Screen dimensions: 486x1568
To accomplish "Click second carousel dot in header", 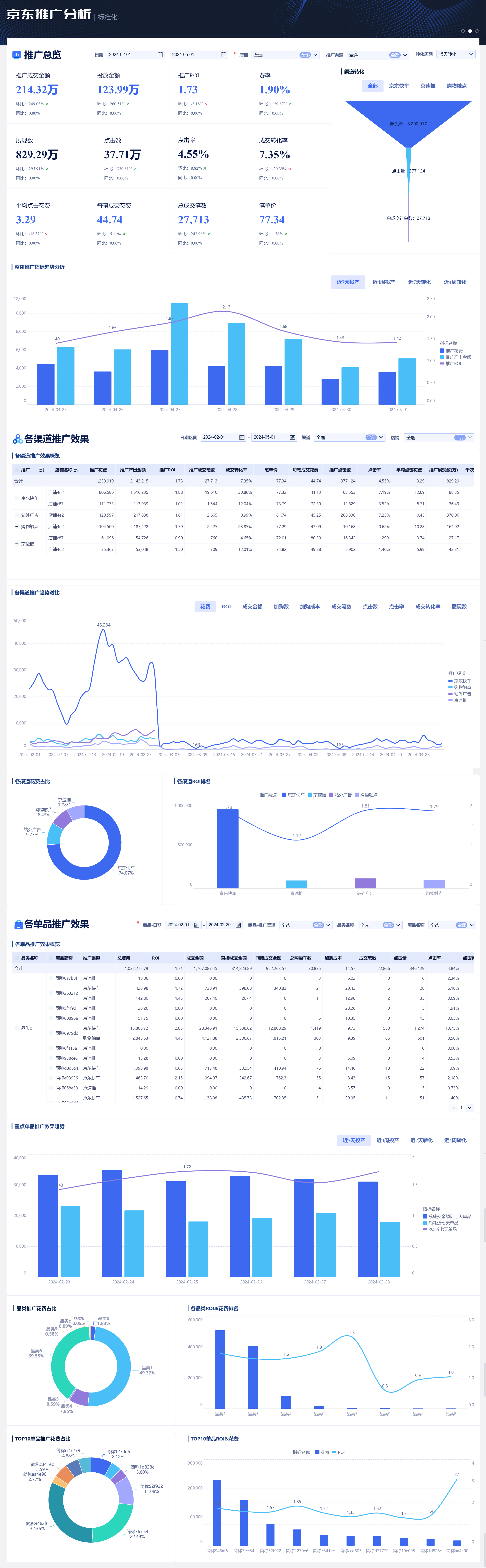I will point(470,31).
